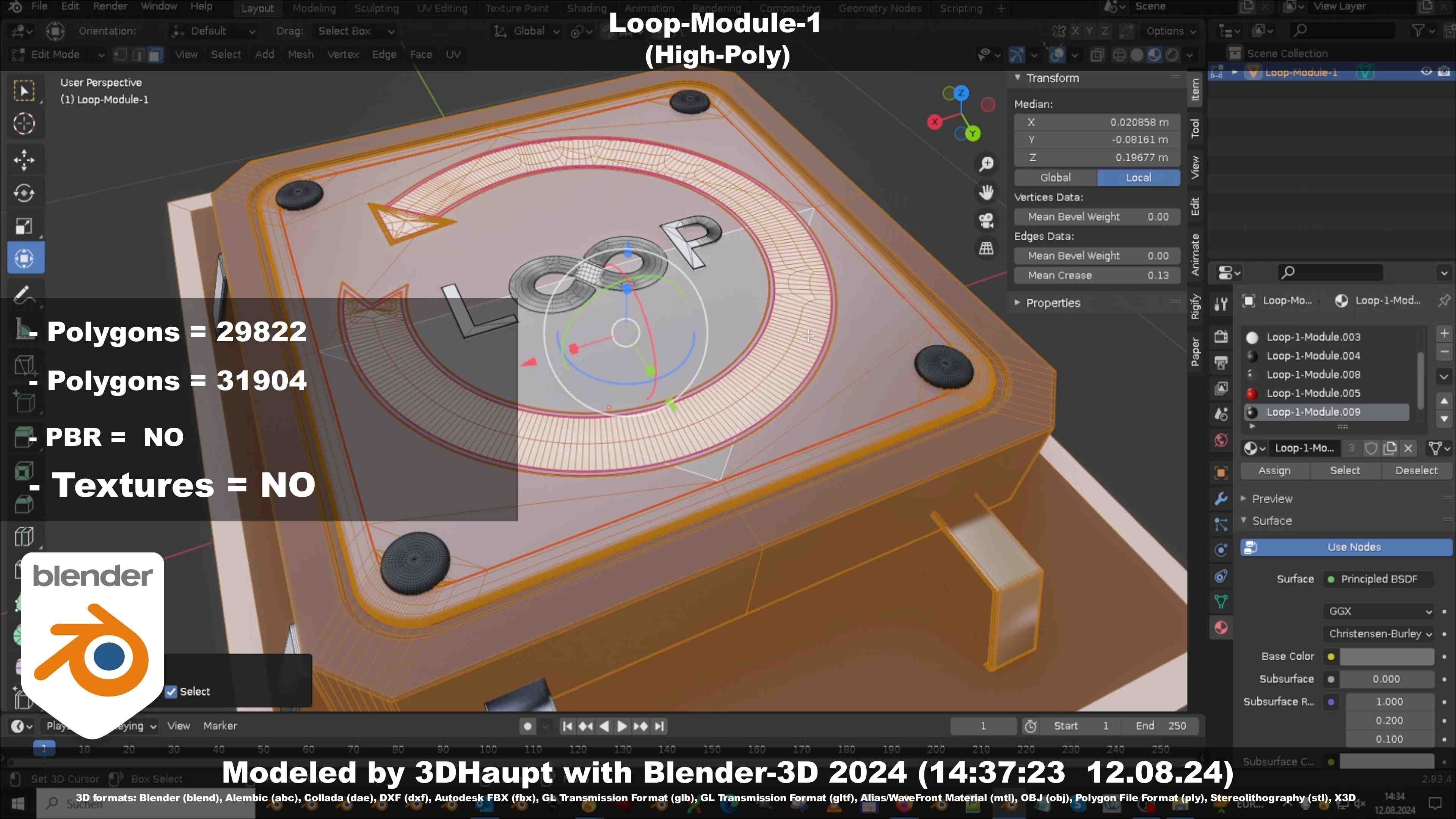
Task: Click the material Select button
Action: click(x=1345, y=470)
